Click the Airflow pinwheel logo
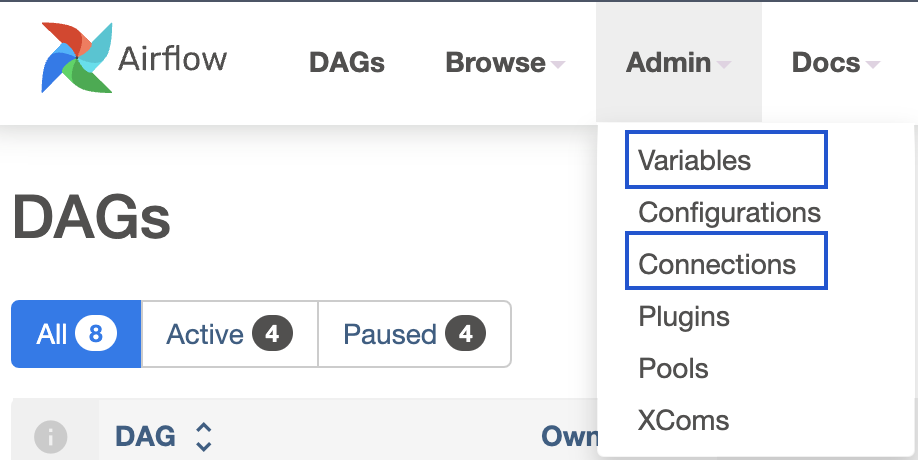Viewport: 918px width, 460px height. 77,57
